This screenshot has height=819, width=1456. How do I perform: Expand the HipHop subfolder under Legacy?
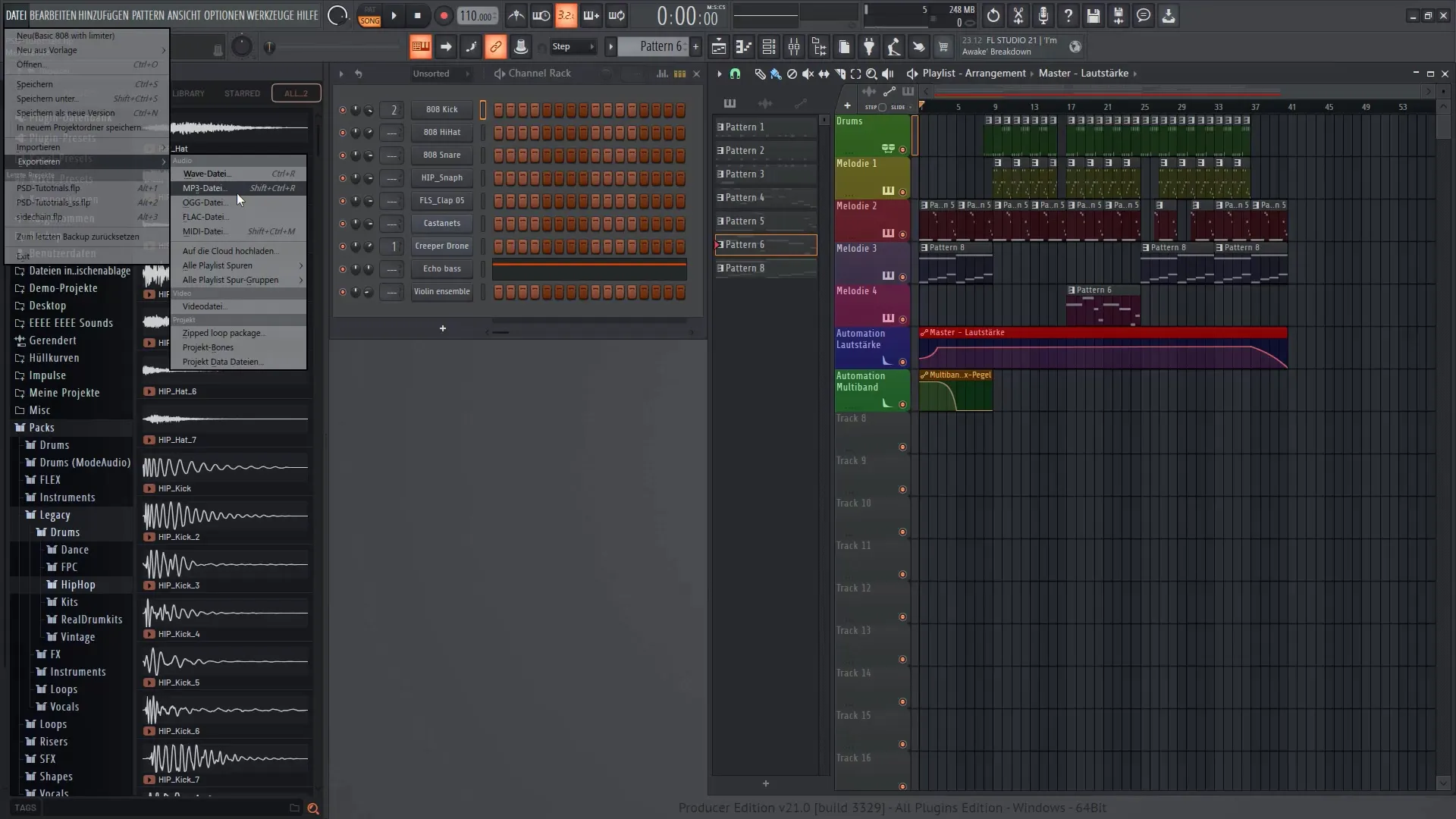[78, 584]
